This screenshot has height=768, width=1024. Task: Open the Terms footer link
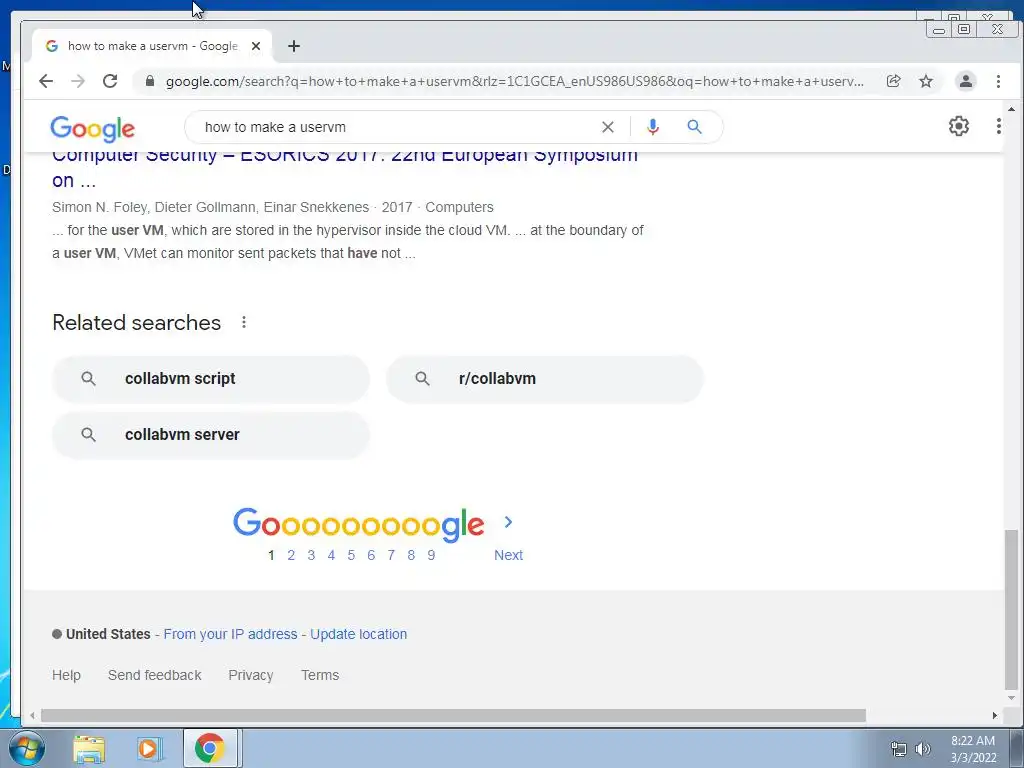pos(320,675)
